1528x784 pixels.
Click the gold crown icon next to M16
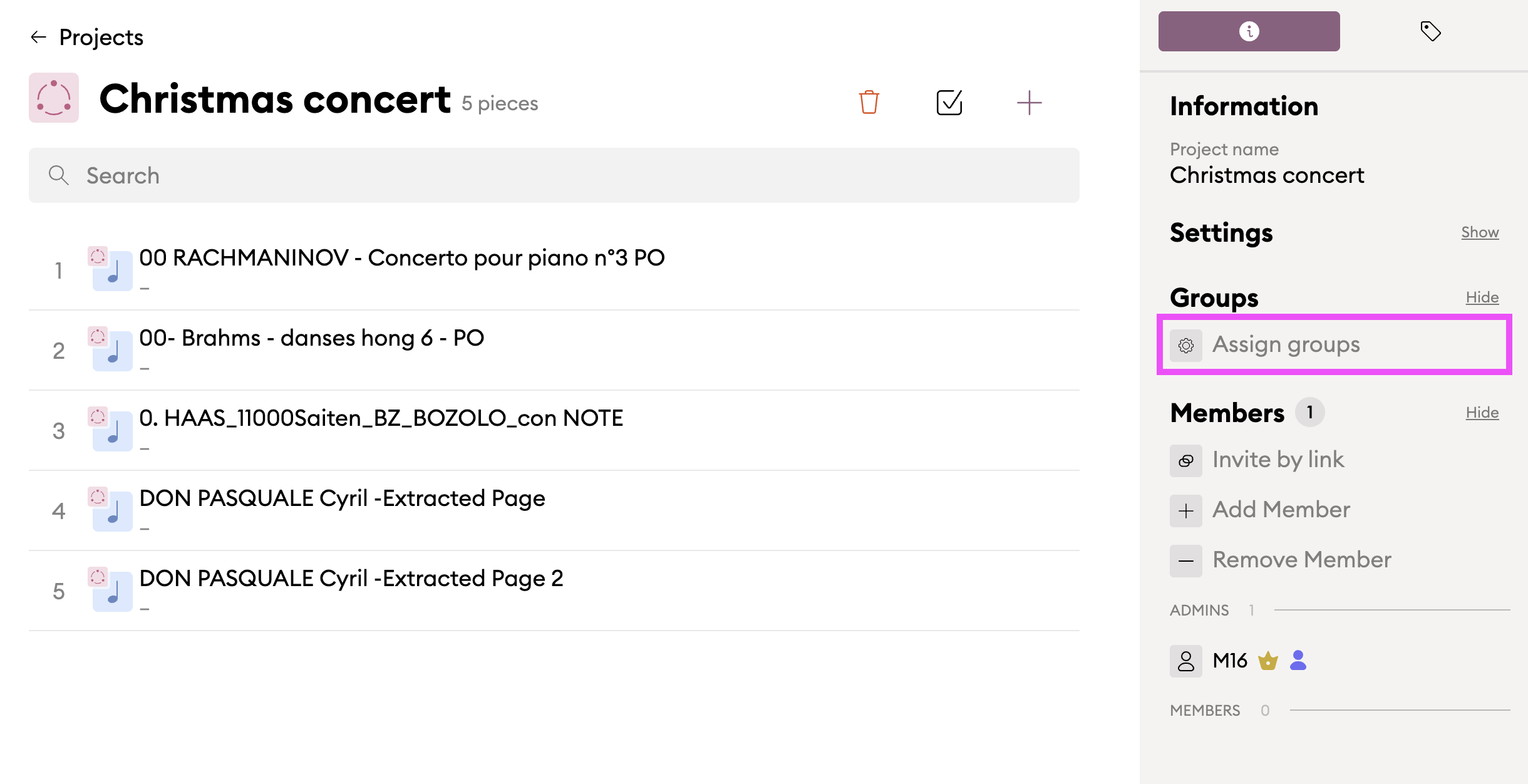click(1268, 661)
